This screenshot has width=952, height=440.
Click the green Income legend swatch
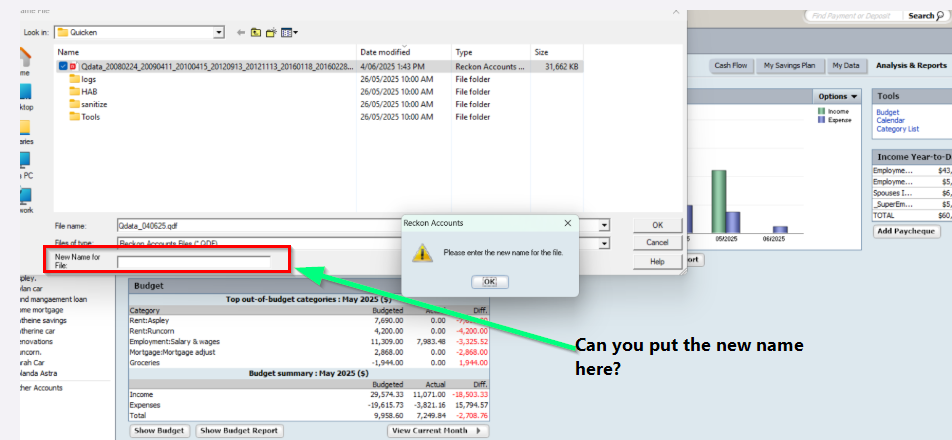[x=821, y=112]
